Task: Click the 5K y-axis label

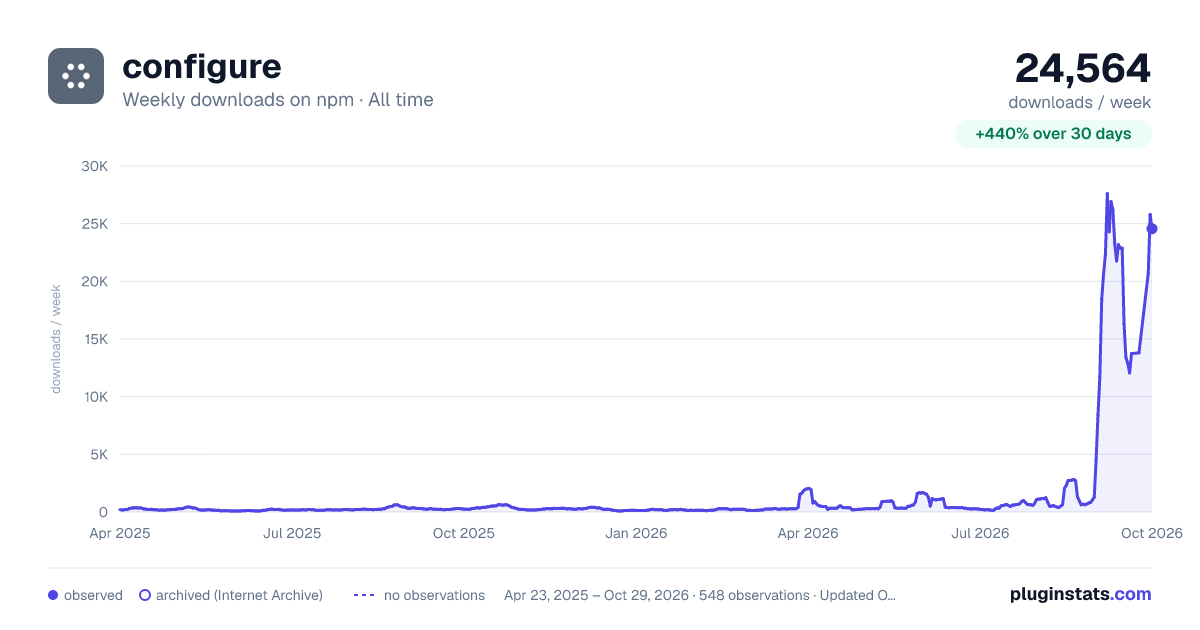Action: (x=98, y=454)
